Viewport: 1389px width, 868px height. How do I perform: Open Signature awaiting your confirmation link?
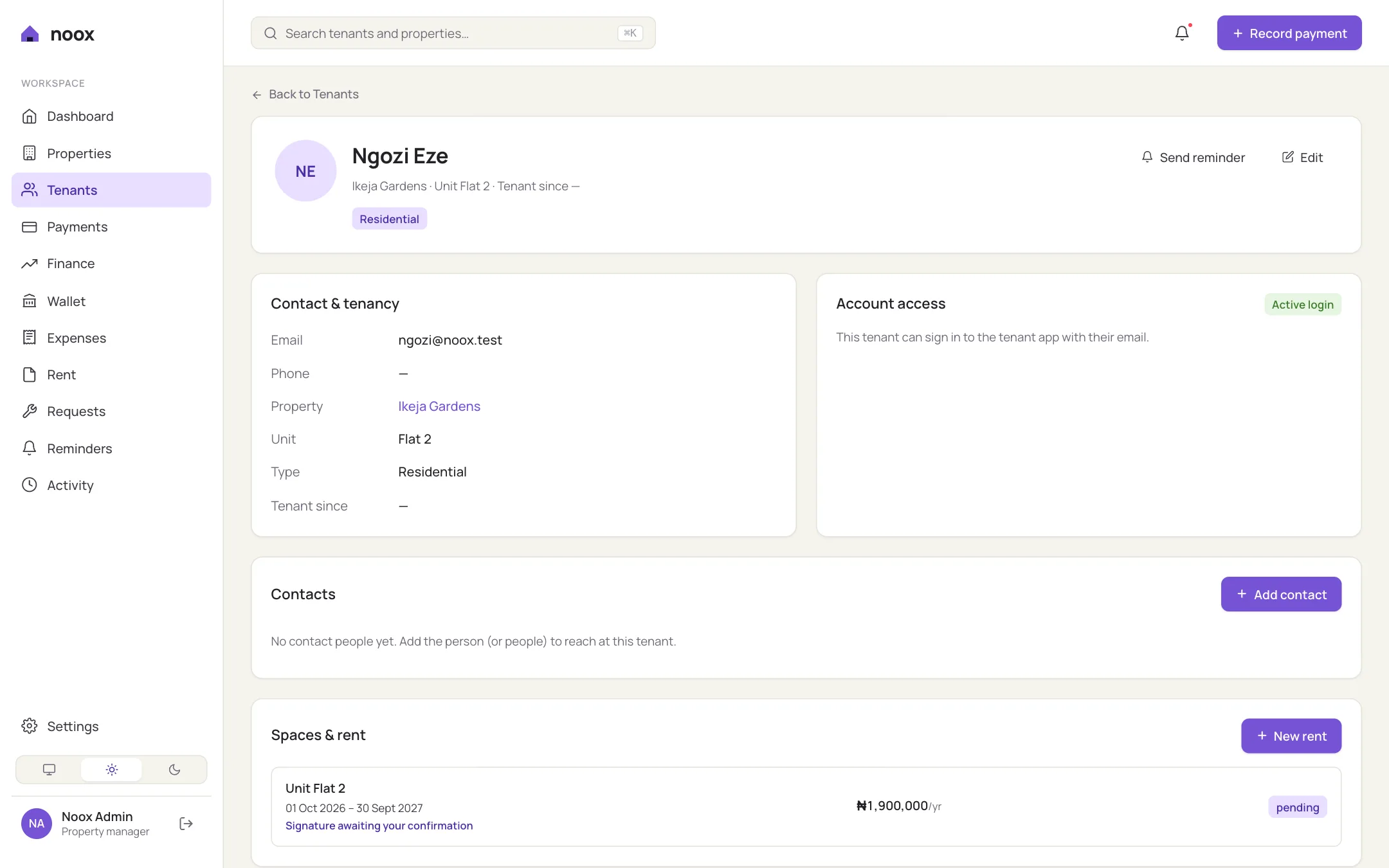pyautogui.click(x=379, y=826)
